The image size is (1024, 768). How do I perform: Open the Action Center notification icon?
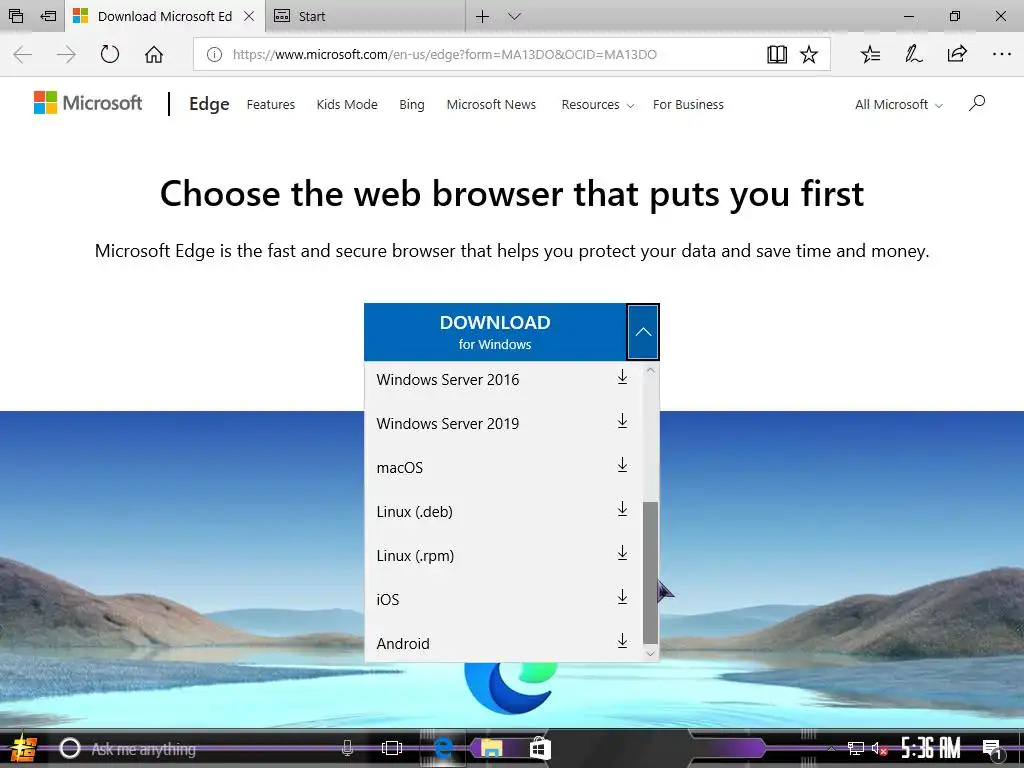[x=992, y=748]
